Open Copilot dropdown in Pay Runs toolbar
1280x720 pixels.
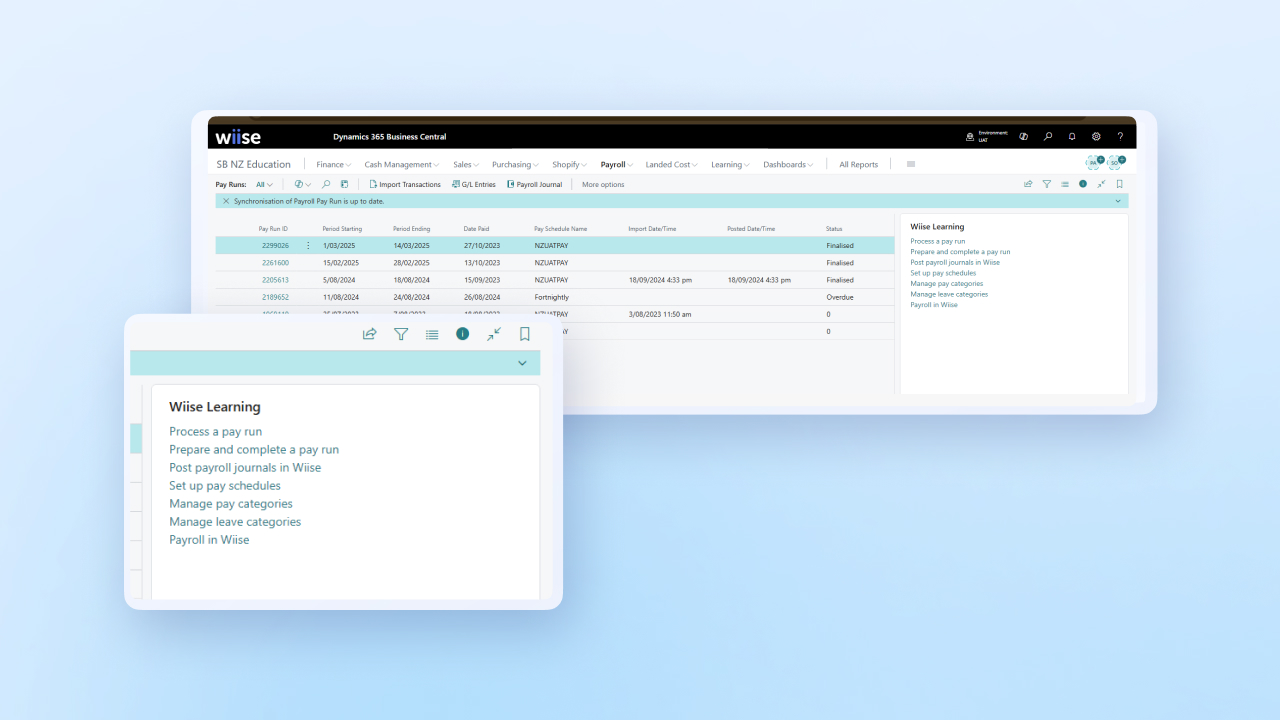(302, 184)
